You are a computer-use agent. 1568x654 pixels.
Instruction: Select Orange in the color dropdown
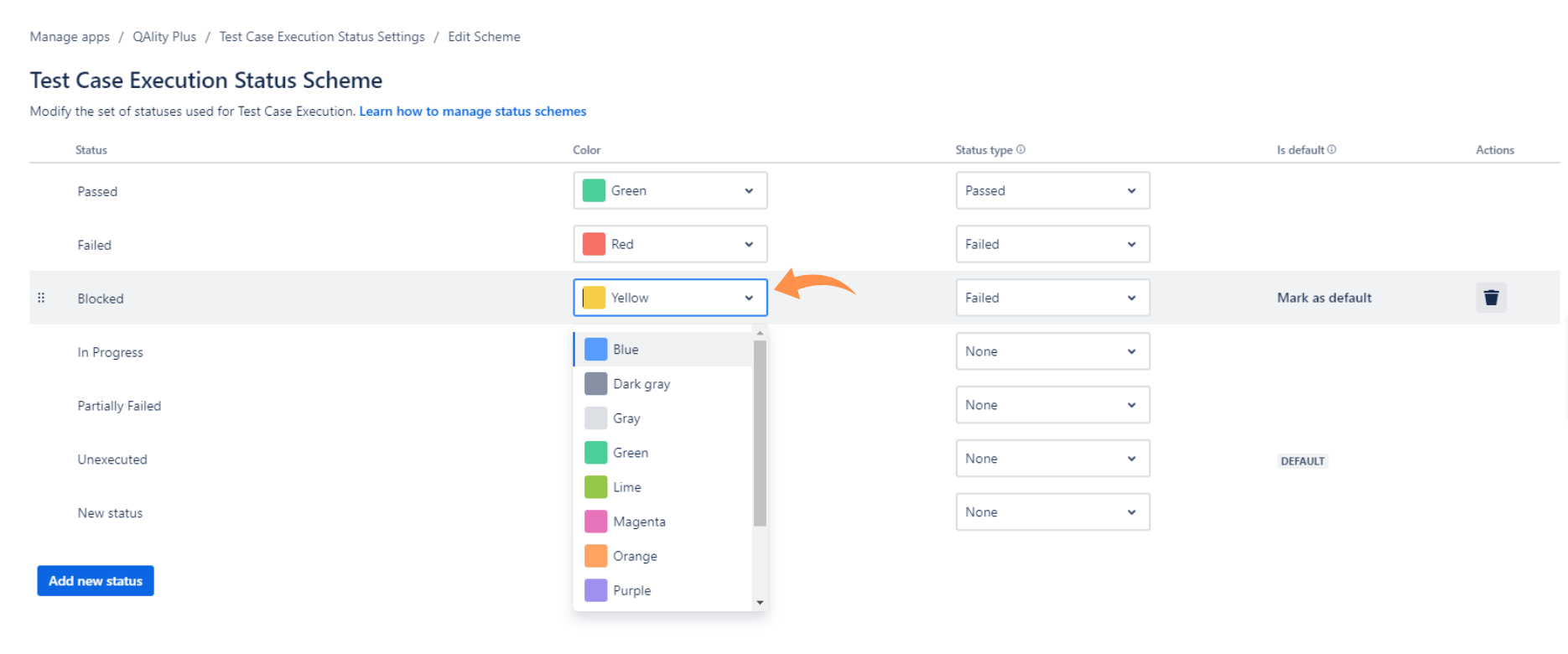pyautogui.click(x=662, y=556)
